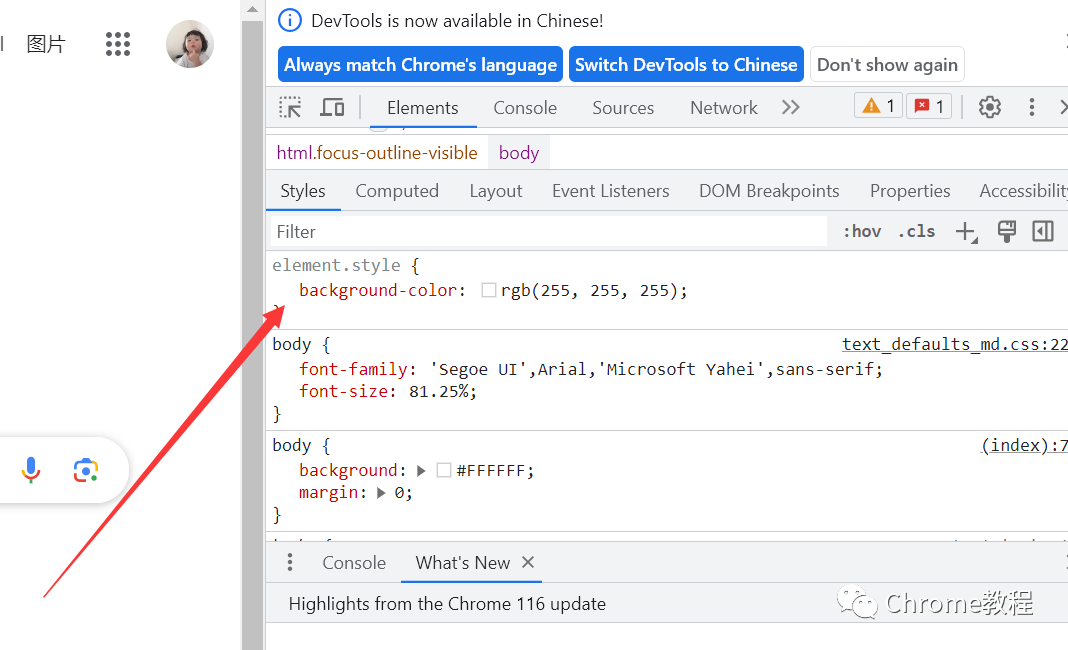Select the body breadcrumb element
1068x650 pixels.
pos(519,153)
